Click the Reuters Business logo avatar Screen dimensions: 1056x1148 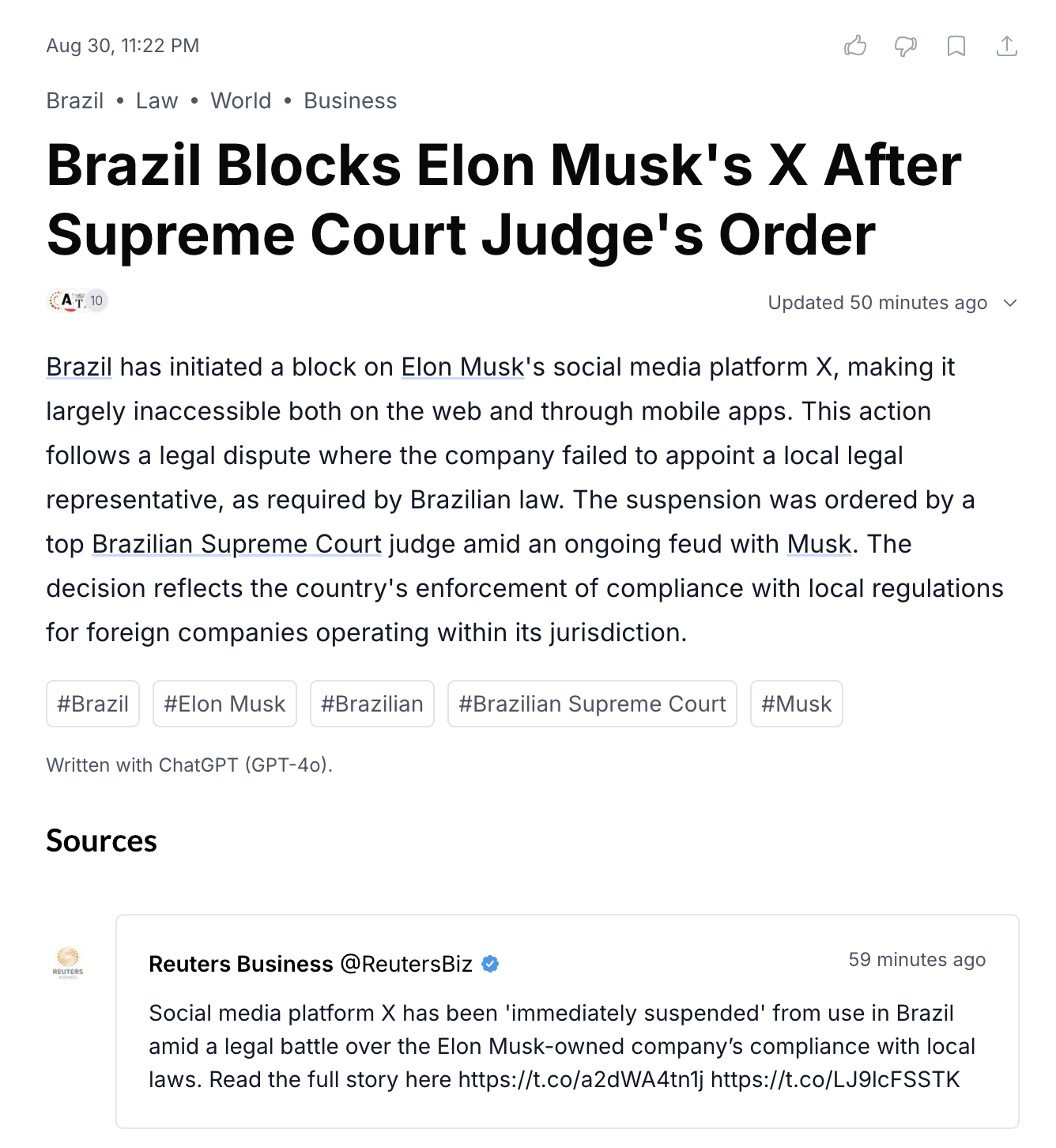(68, 962)
